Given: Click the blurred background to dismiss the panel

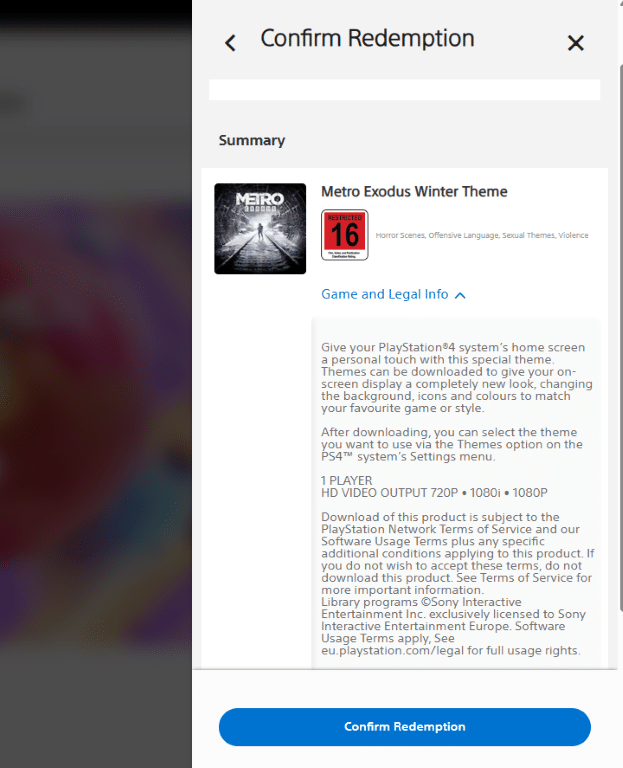Looking at the screenshot, I should click(x=96, y=392).
